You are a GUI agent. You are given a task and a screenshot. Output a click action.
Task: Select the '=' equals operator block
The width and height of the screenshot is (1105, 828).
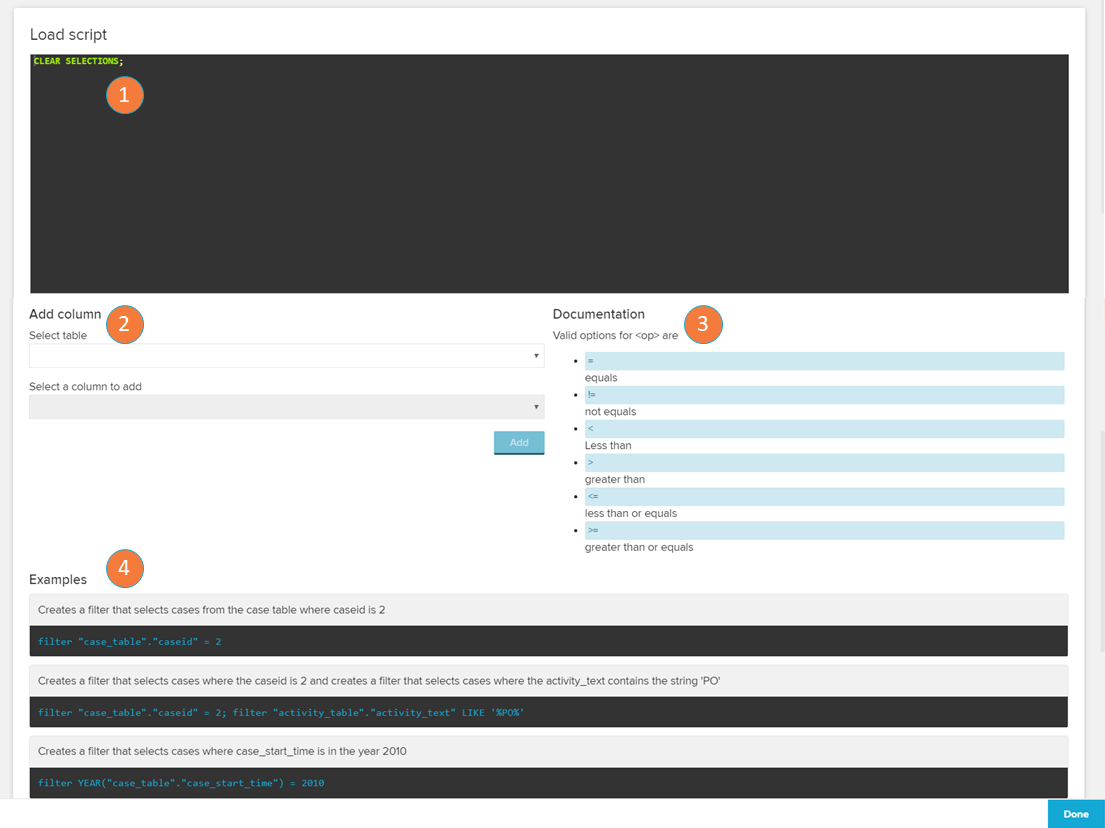pyautogui.click(x=824, y=361)
